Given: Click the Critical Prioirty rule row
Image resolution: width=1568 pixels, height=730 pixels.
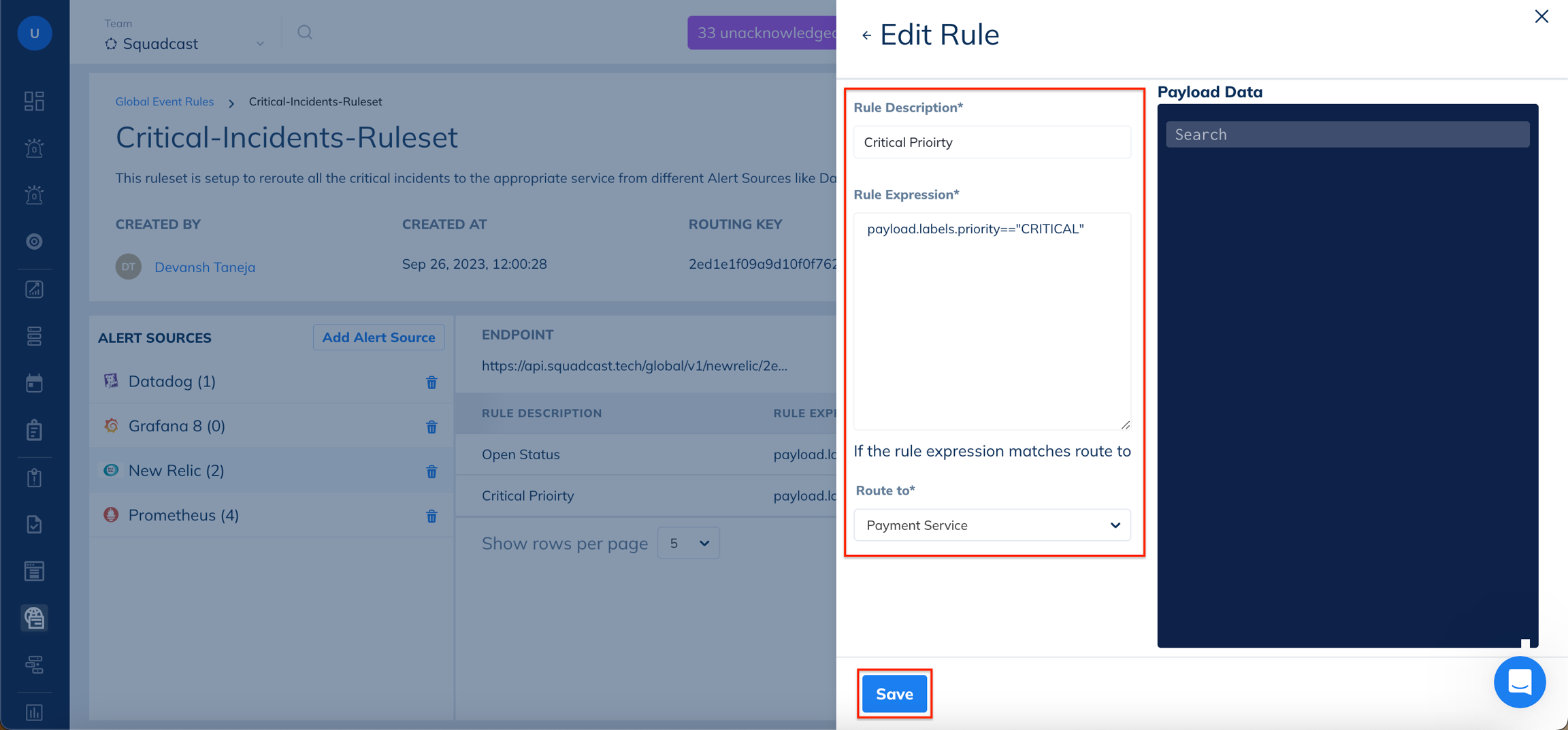Looking at the screenshot, I should click(x=646, y=496).
